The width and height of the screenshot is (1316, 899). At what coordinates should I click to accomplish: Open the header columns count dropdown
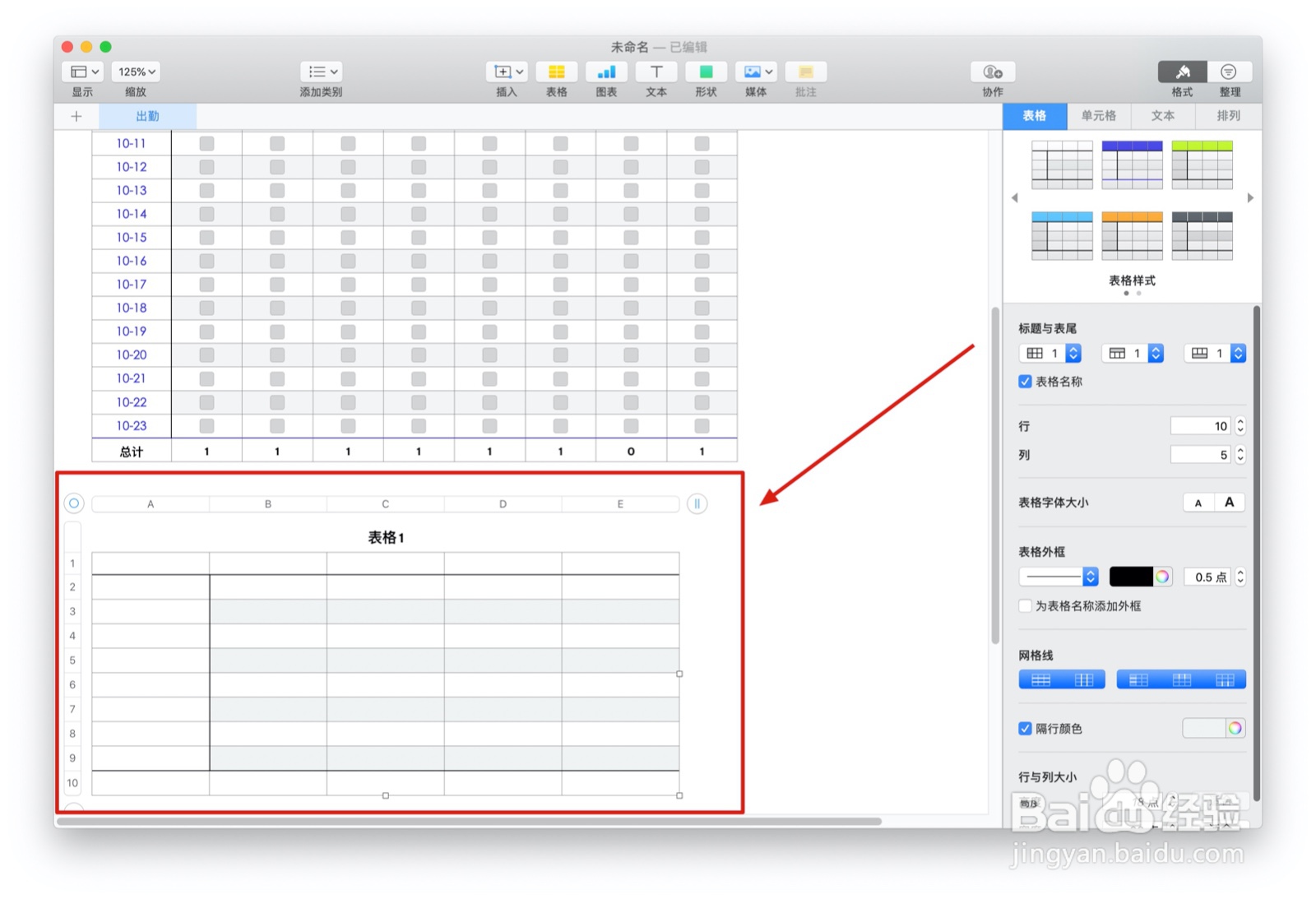[x=1050, y=354]
